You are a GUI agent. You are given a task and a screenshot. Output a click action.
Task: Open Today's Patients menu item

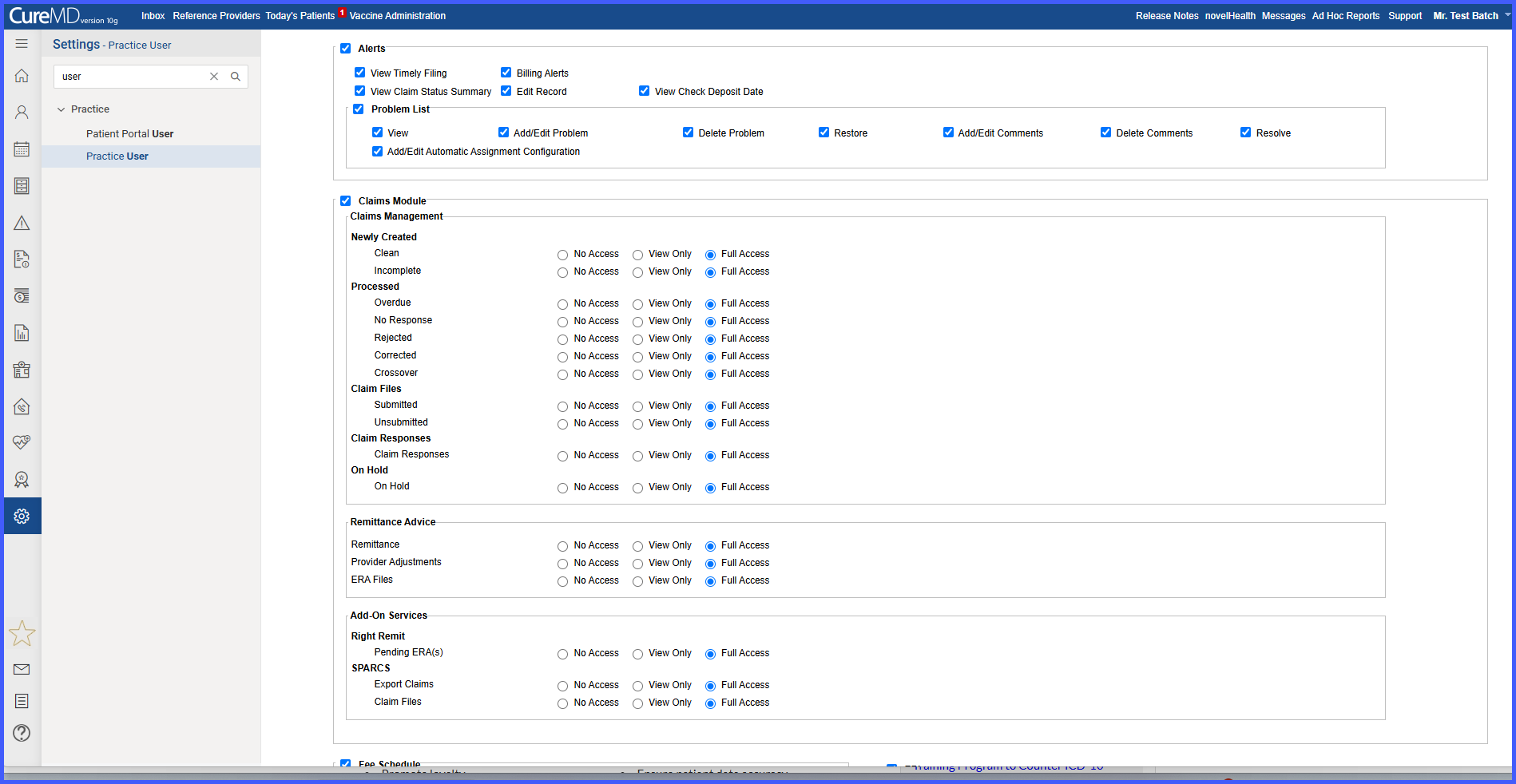300,16
